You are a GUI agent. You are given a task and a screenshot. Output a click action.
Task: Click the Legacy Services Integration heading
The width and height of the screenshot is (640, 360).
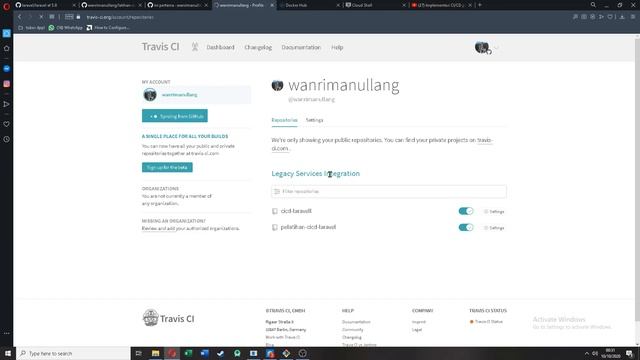(x=316, y=173)
